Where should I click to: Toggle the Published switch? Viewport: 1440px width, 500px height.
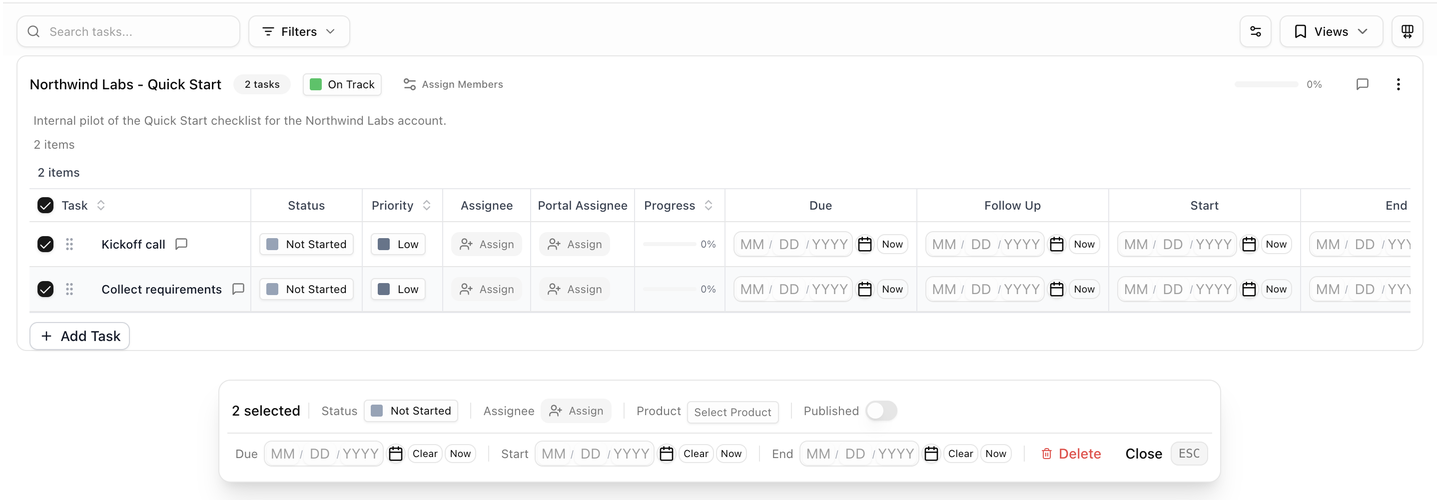tap(881, 411)
